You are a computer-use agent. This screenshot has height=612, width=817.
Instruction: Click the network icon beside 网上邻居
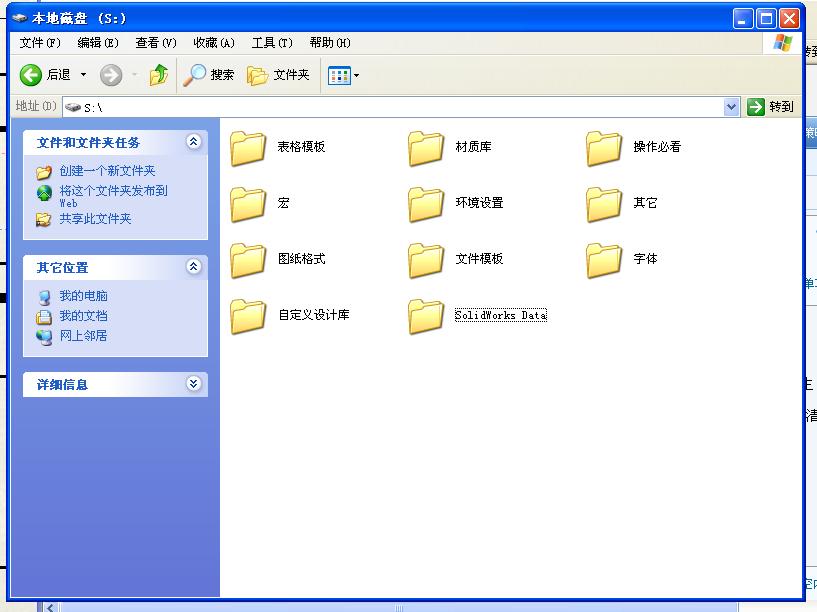click(x=44, y=337)
